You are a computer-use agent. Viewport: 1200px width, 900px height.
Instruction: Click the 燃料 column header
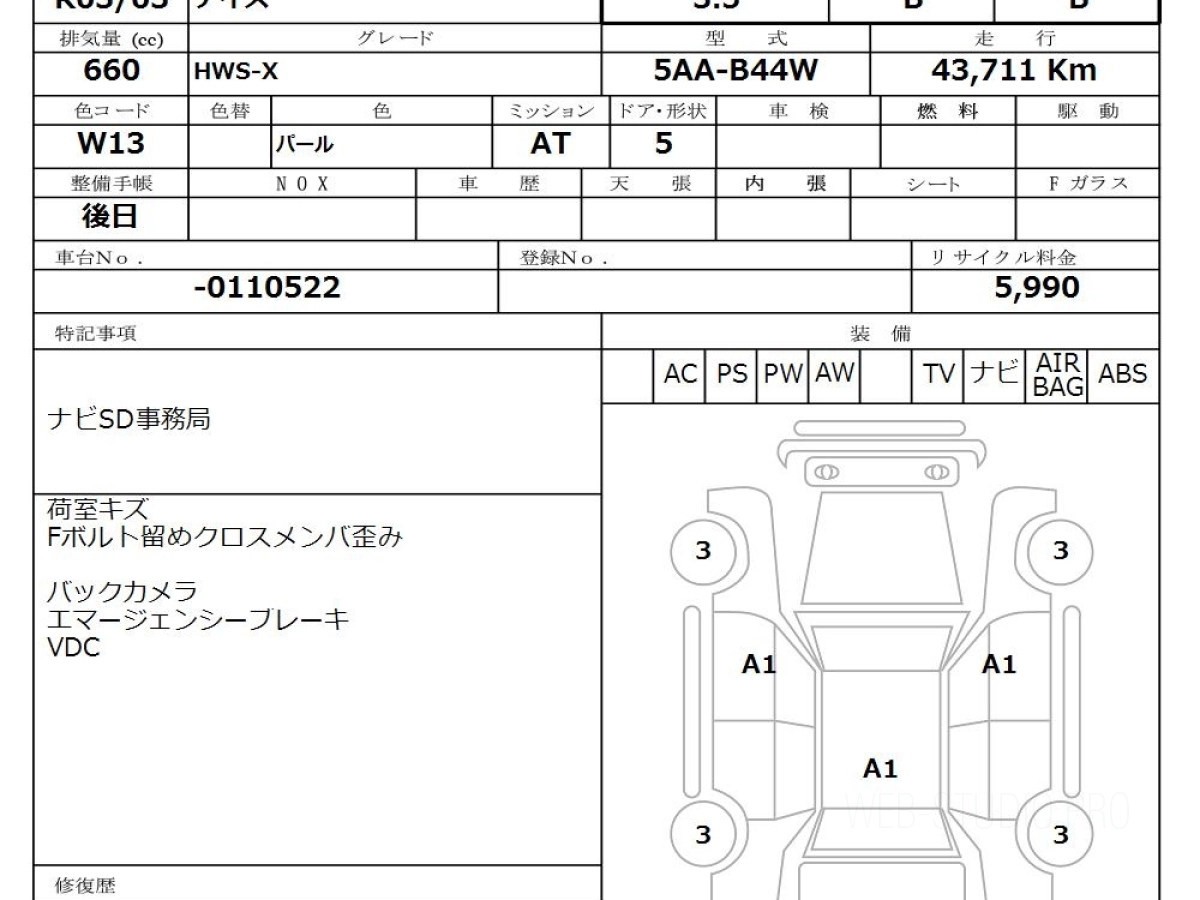(947, 111)
